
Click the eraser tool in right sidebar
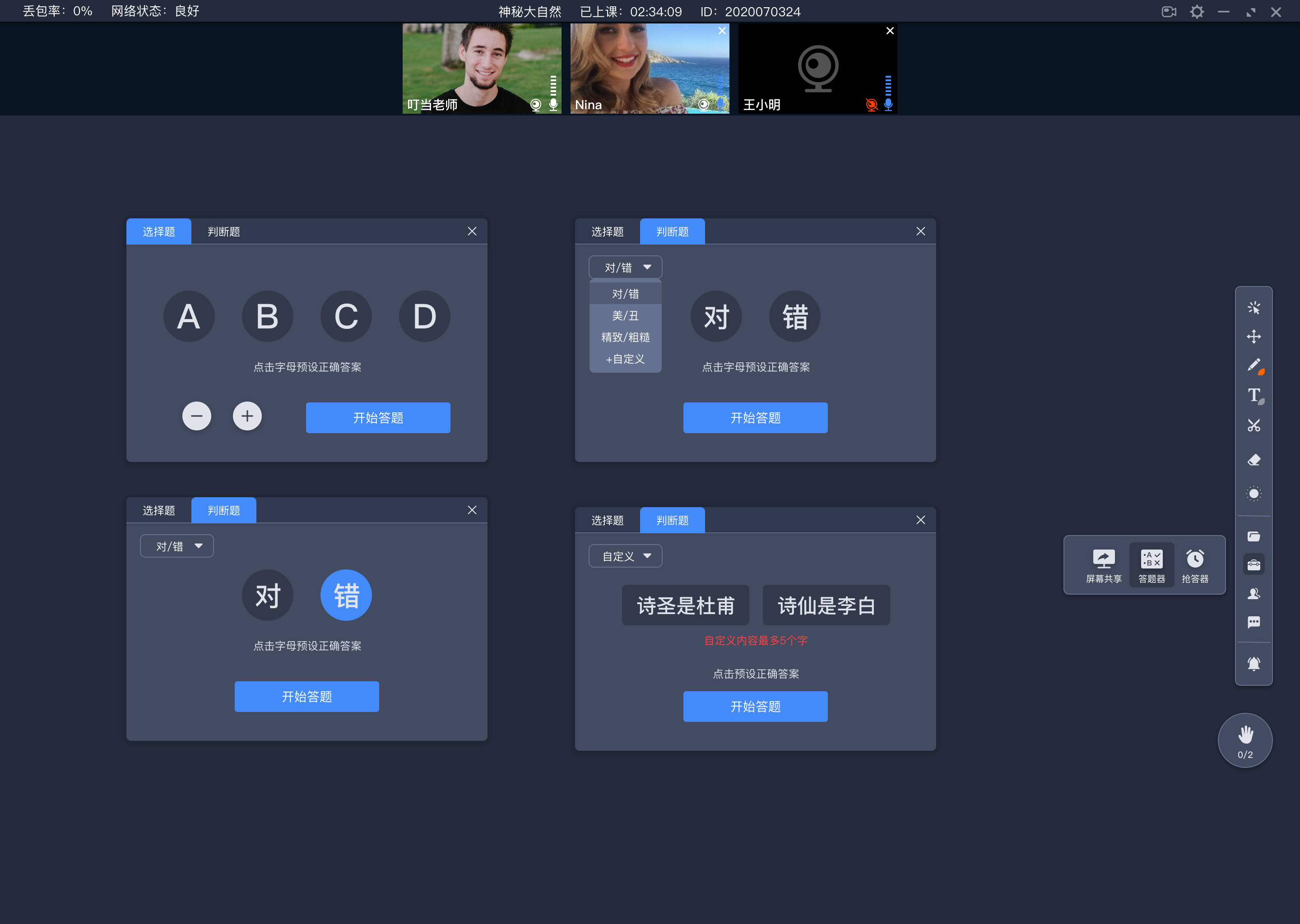pos(1254,458)
